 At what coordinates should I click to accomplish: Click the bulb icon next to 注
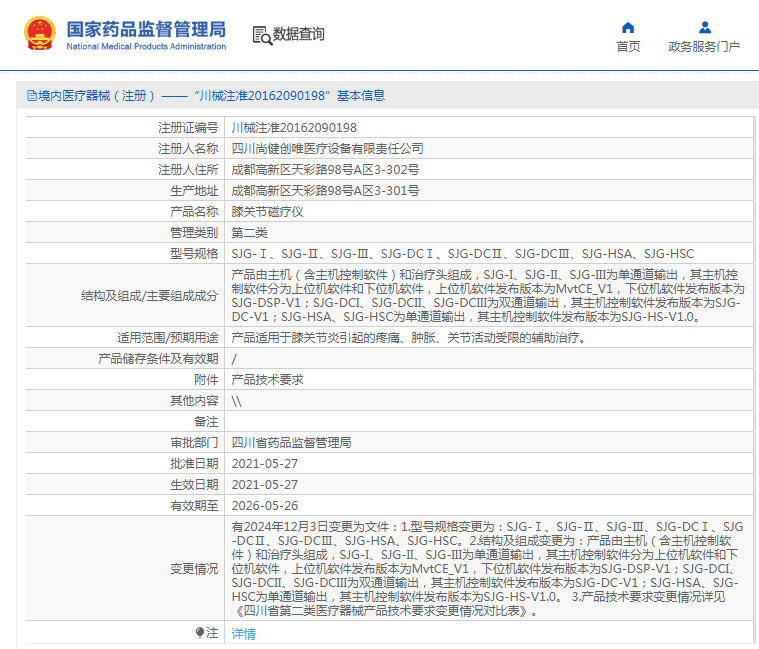pyautogui.click(x=199, y=632)
